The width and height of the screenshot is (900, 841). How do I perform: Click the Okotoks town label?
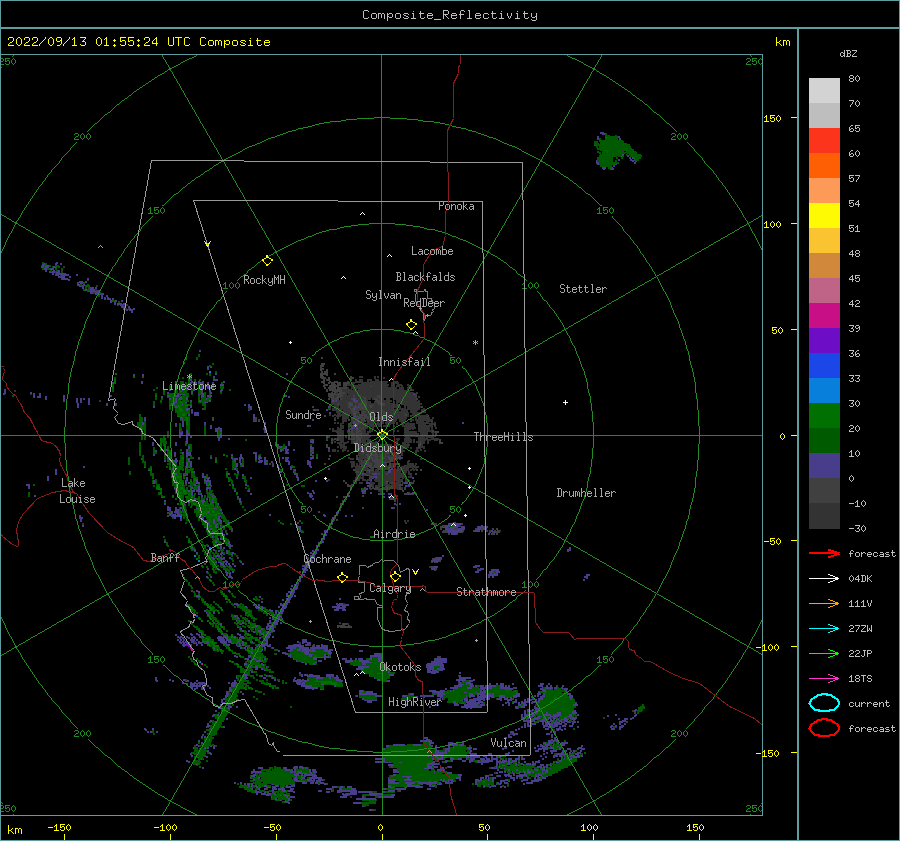(x=400, y=667)
